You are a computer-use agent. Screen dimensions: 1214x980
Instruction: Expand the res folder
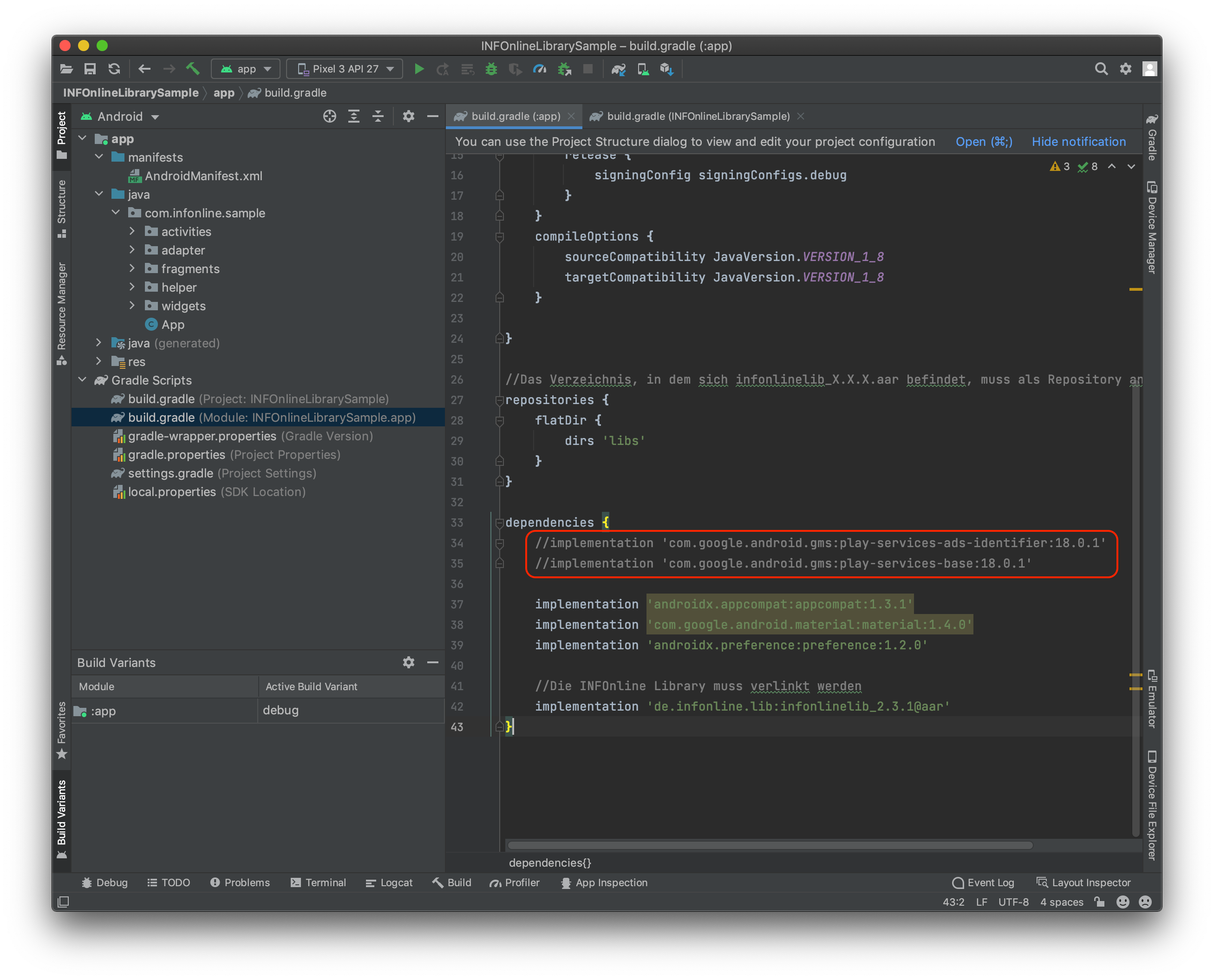click(x=99, y=361)
